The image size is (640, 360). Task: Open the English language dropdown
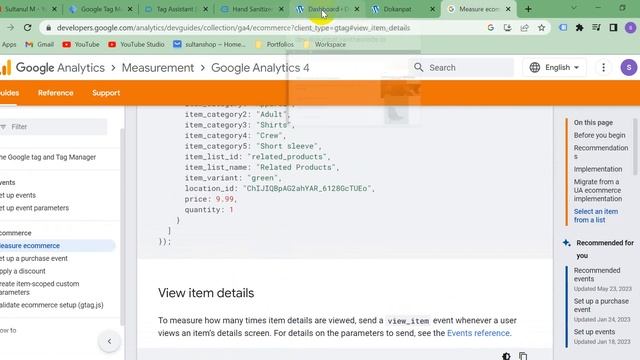pos(554,67)
